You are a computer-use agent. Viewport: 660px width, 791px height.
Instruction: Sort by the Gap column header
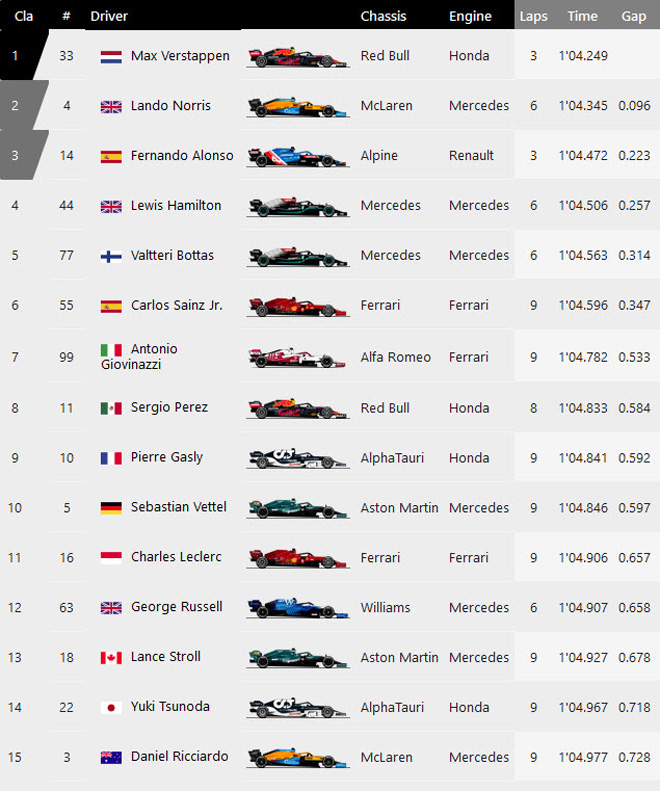pos(633,16)
